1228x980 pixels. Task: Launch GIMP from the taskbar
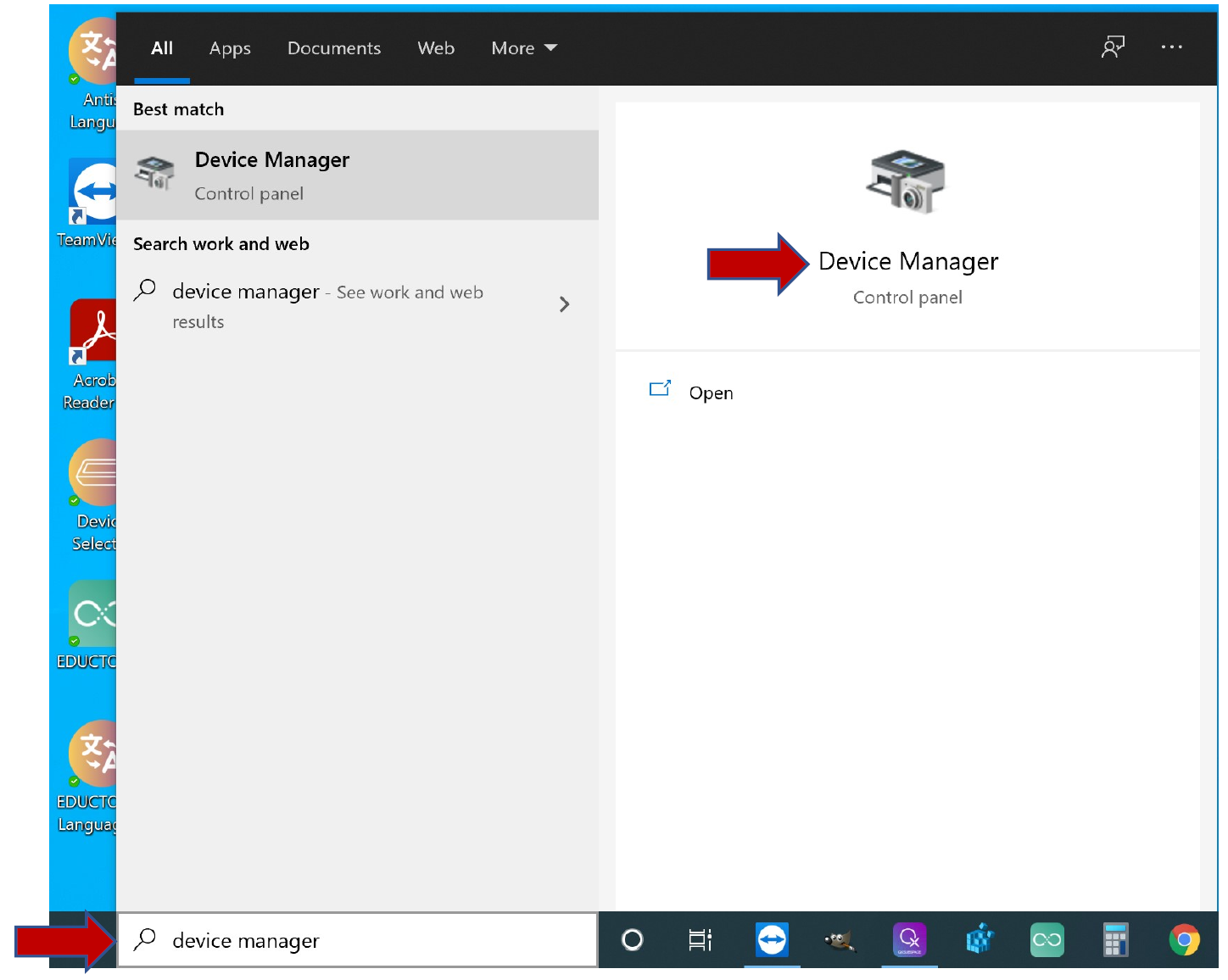(x=840, y=940)
